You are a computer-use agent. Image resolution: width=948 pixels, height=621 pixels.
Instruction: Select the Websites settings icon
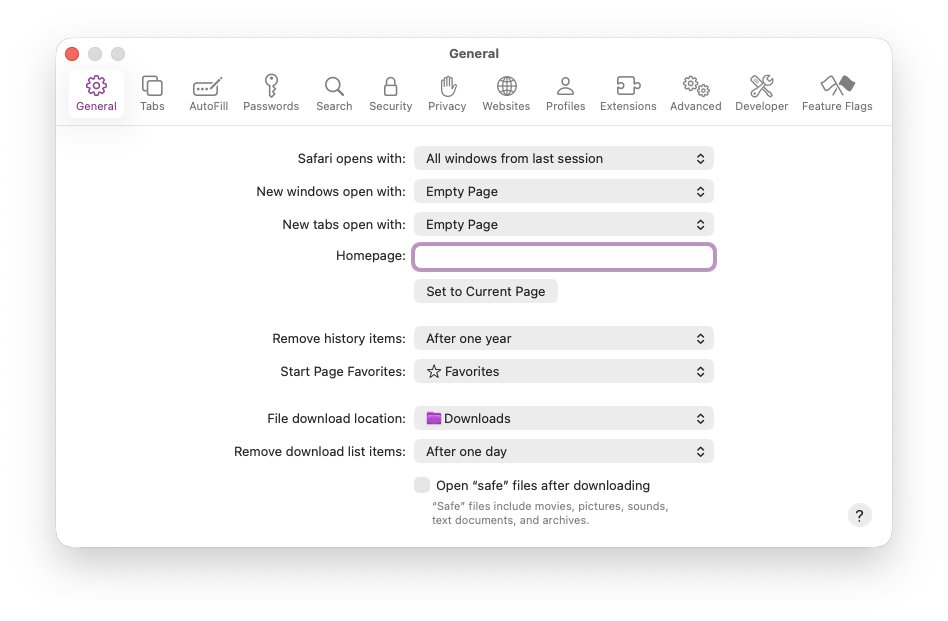point(506,93)
